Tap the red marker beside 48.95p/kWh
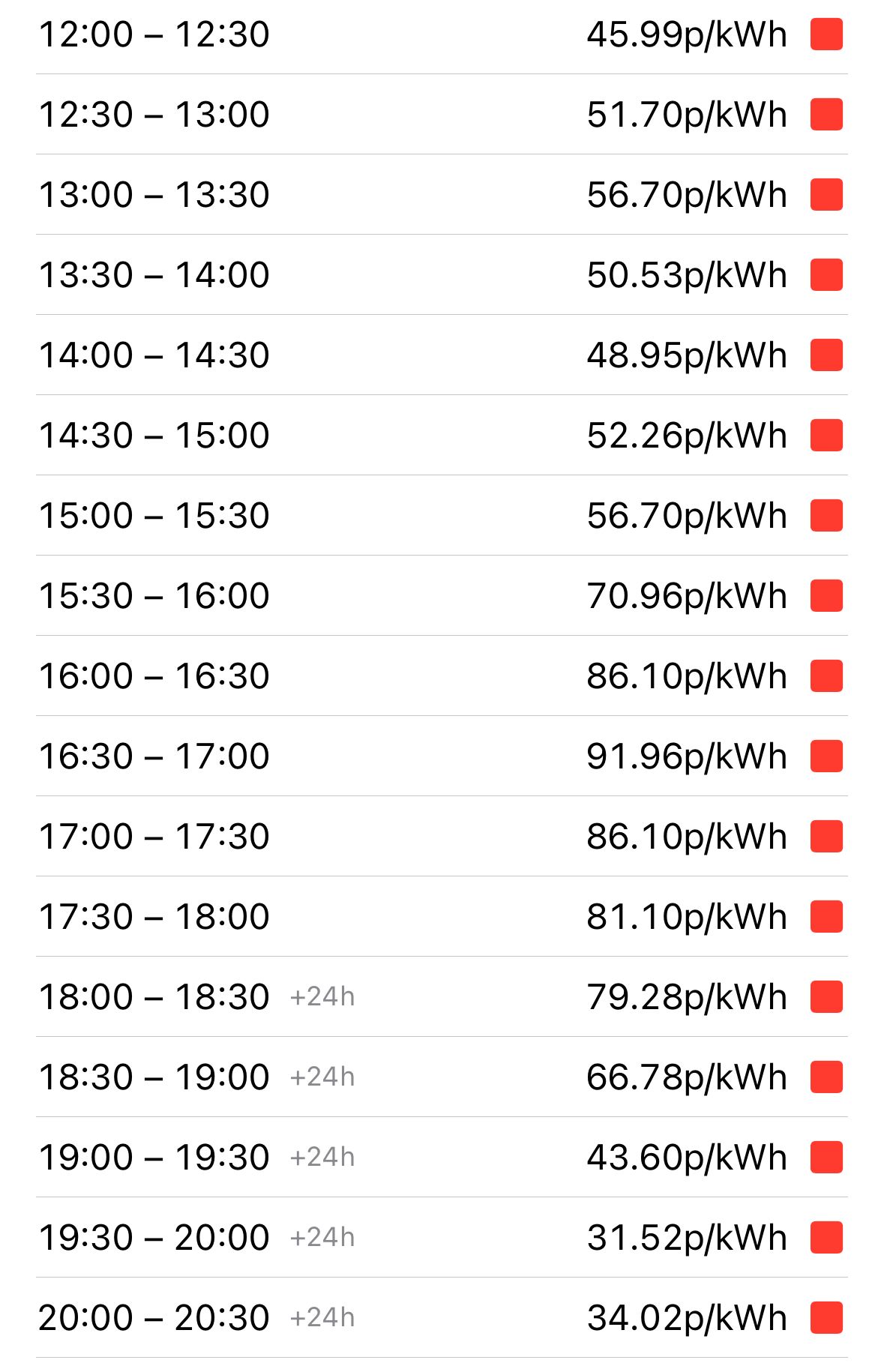884x1372 pixels. point(826,355)
